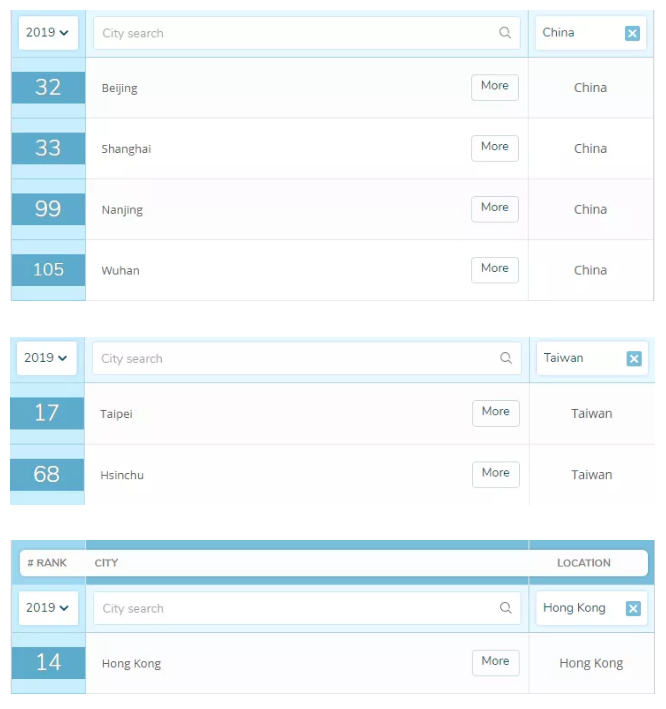Screen dimensions: 666x709
Task: Open 2019 year dropdown above Beijing
Action: click(48, 33)
